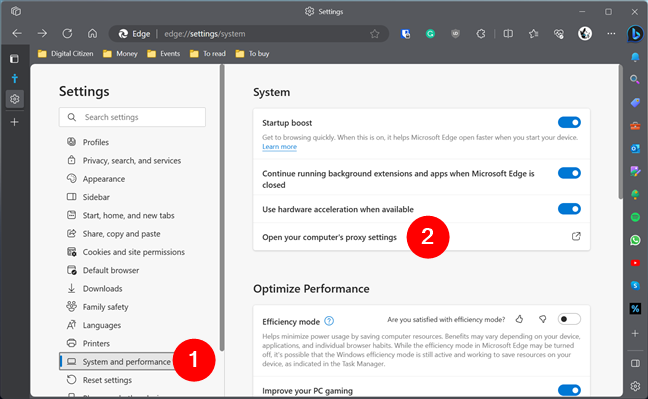Select Share, copy and paste

(122, 234)
